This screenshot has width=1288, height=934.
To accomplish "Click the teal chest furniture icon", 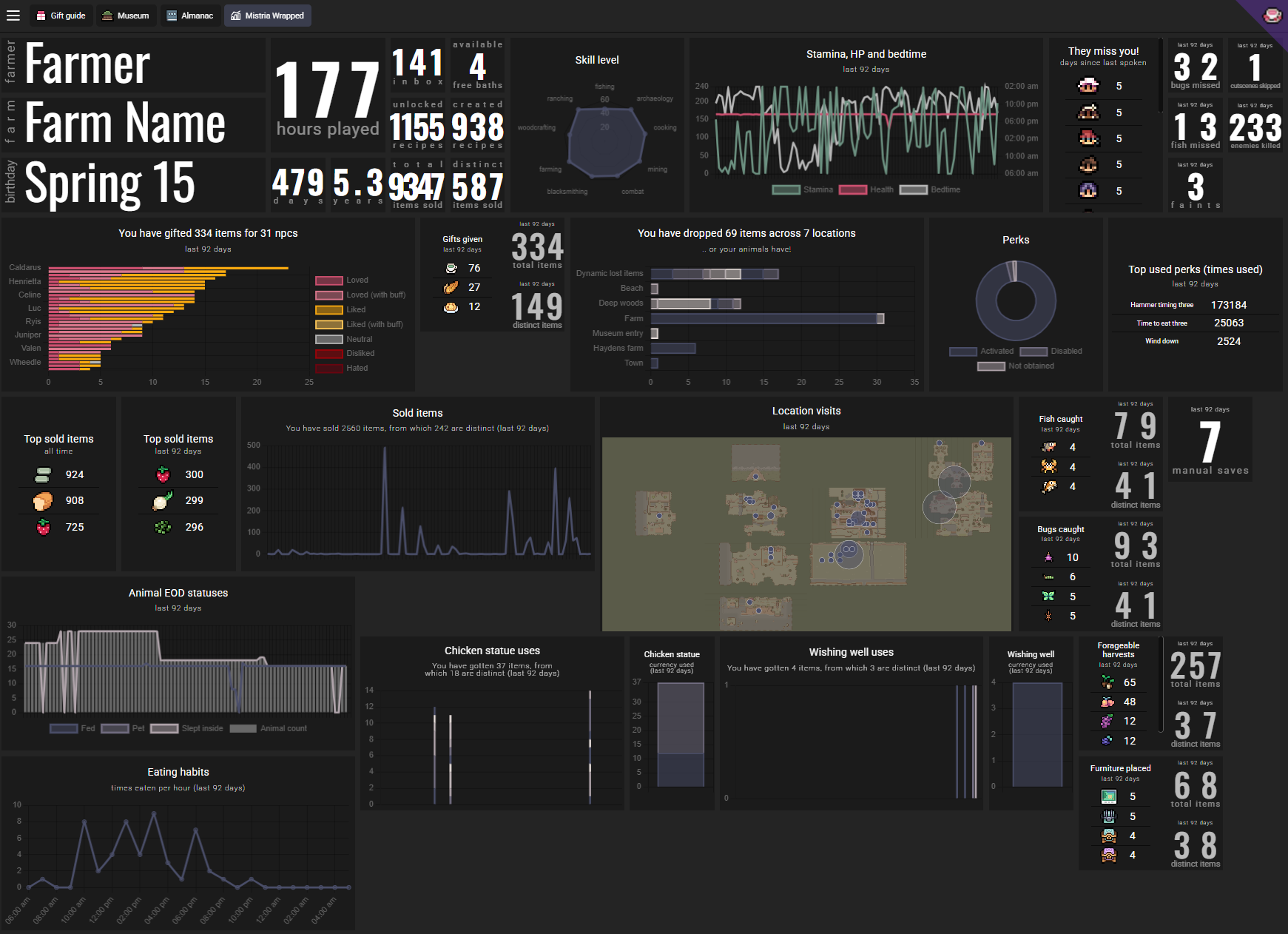I will [x=1108, y=836].
